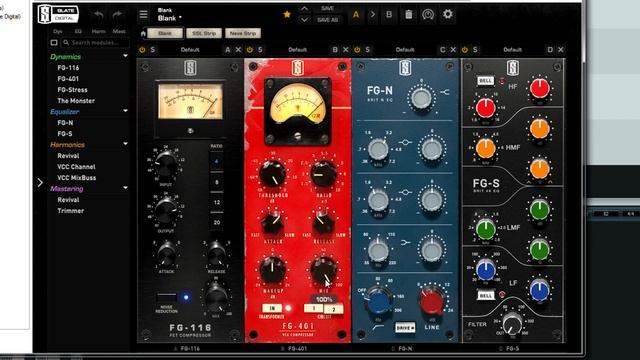Viewport: 640px width, 360px height.
Task: Solo the FG-N module slot
Action: point(367,50)
